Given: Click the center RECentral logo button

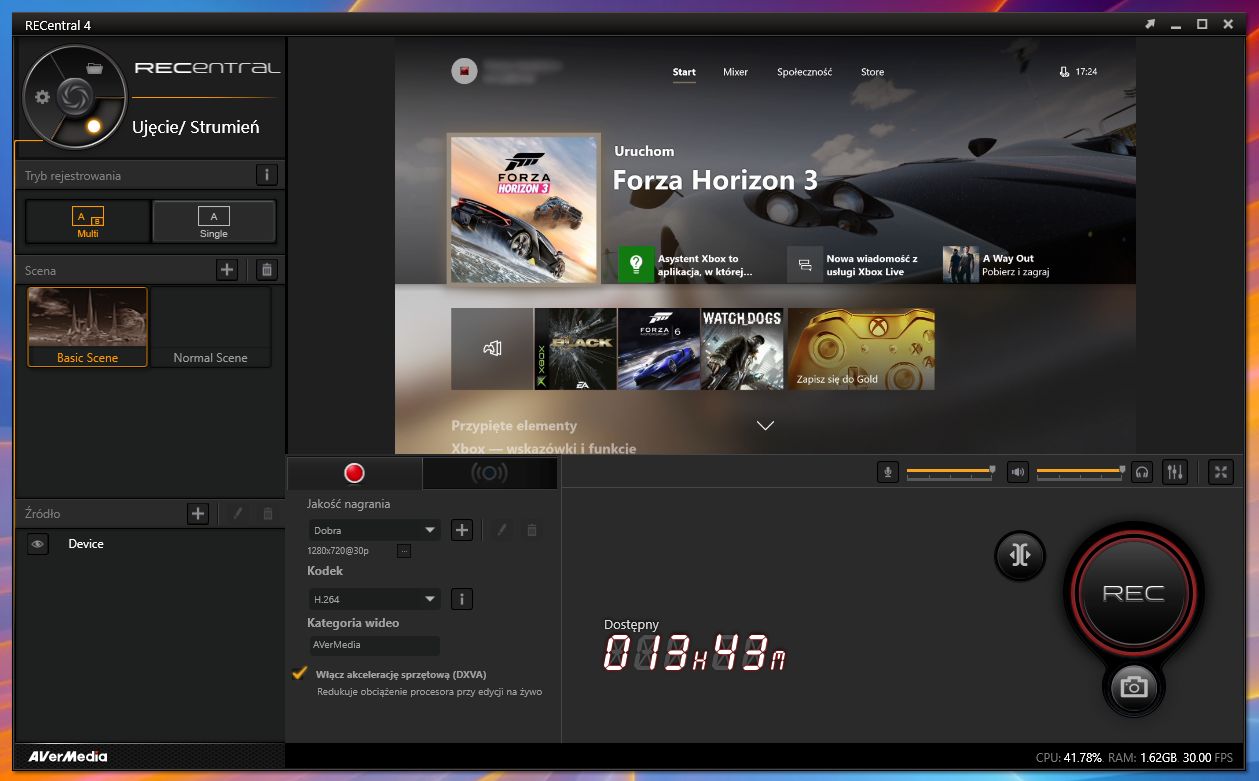Looking at the screenshot, I should coord(73,96).
